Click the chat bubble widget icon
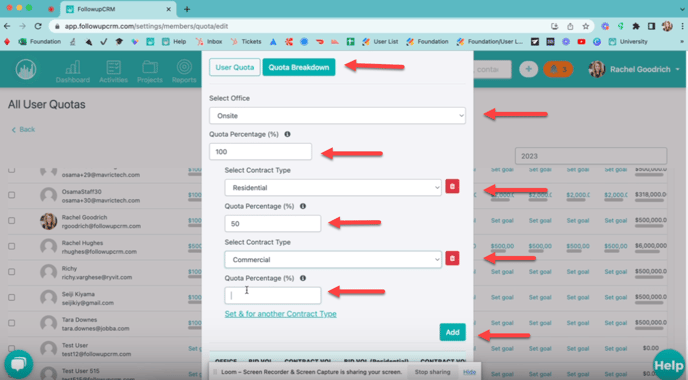Screen dimensions: 688x380 pyautogui.click(x=18, y=364)
